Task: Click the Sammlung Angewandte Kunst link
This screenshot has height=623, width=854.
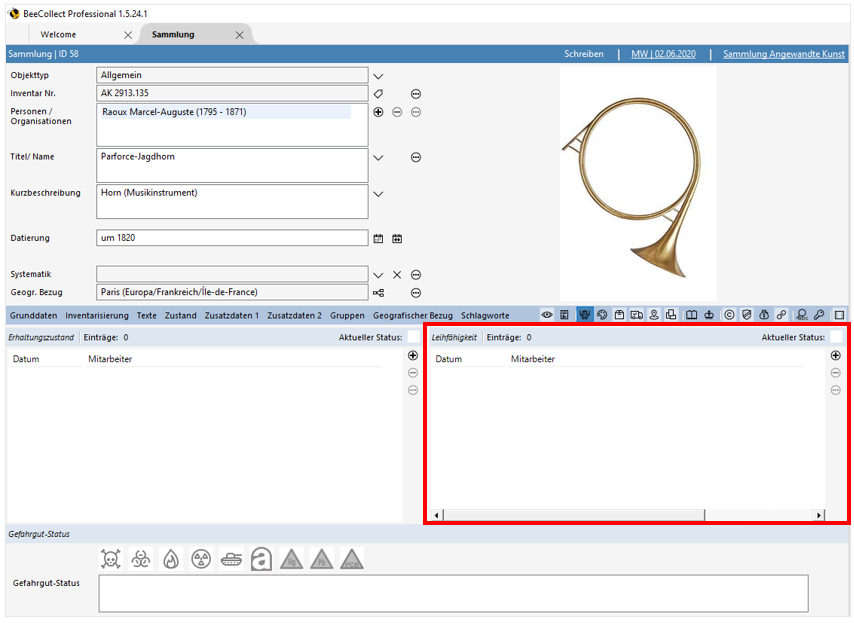Action: (x=783, y=54)
